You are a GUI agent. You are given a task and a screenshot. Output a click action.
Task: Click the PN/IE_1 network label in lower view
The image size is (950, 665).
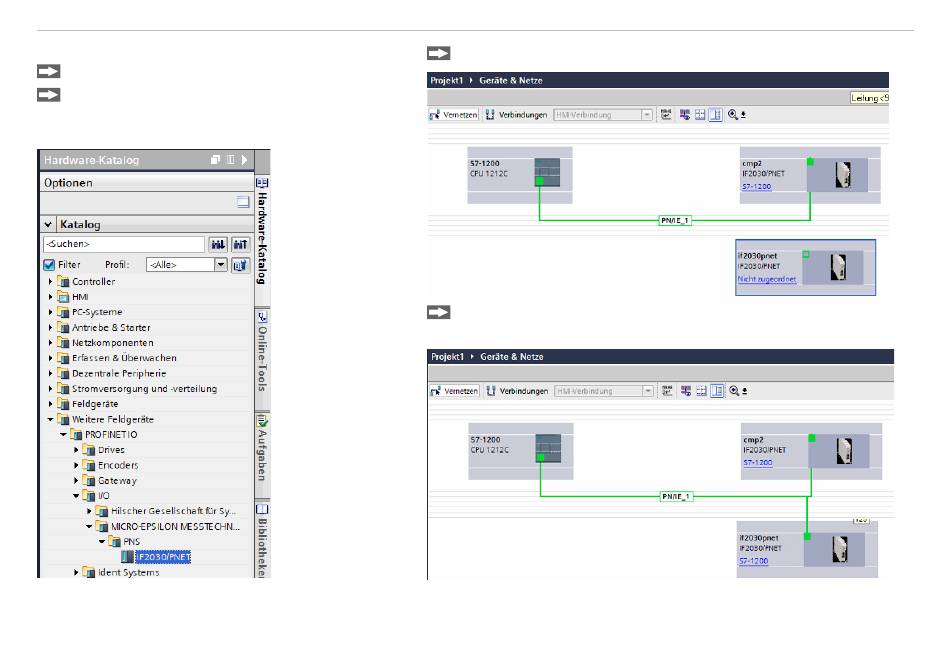(x=676, y=497)
